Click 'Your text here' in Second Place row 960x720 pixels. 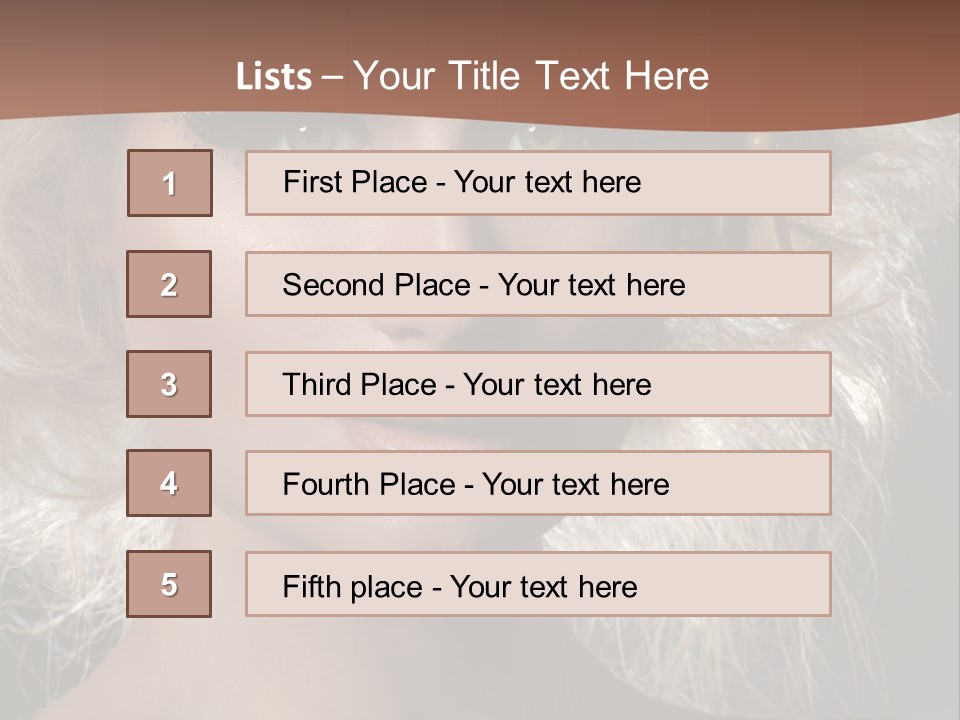coord(591,285)
